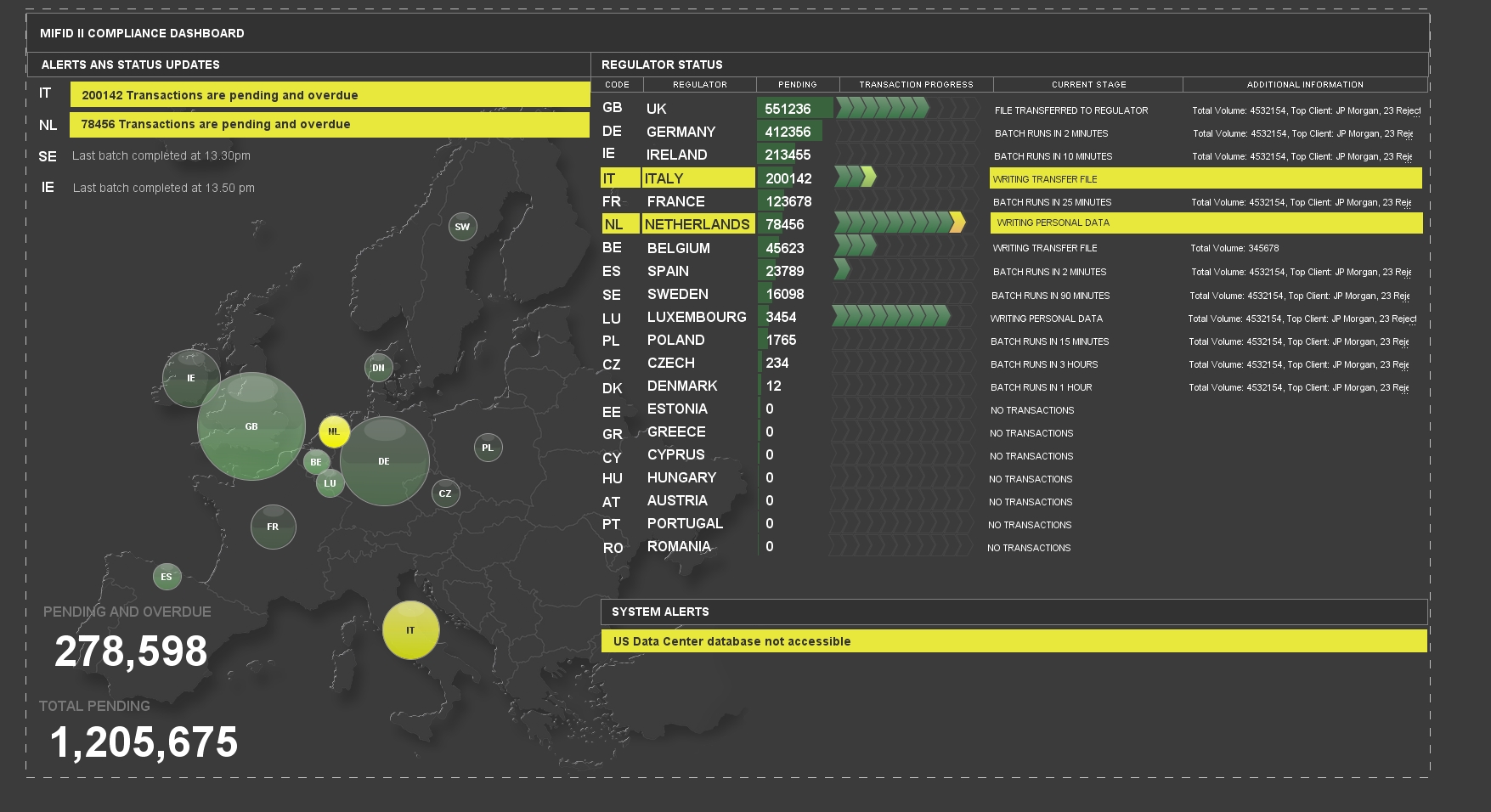
Task: Click the UK transaction progress bar
Action: pyautogui.click(x=884, y=109)
